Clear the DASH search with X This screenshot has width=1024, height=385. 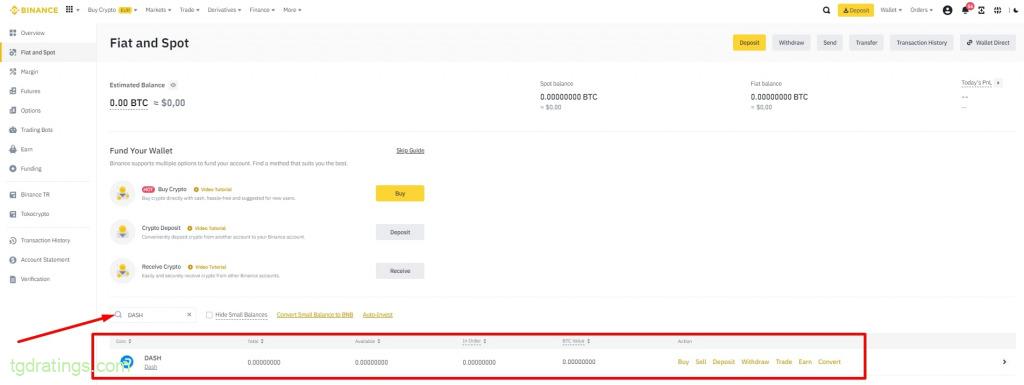pyautogui.click(x=189, y=315)
